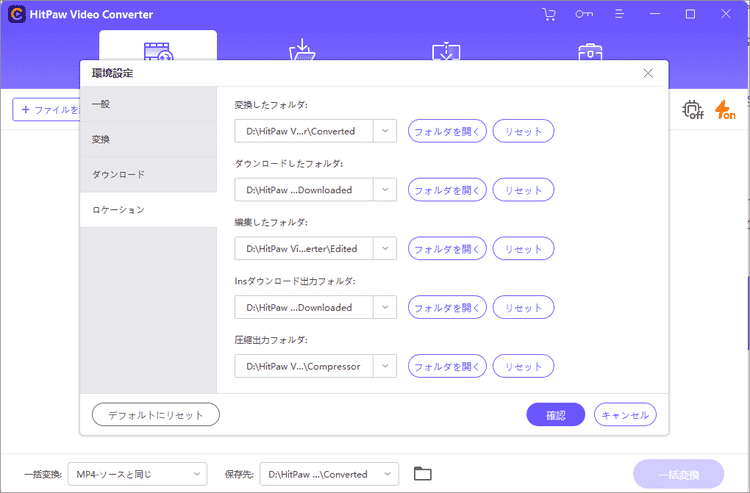Confirm settings with 確認 button
This screenshot has width=750, height=493.
(x=555, y=415)
